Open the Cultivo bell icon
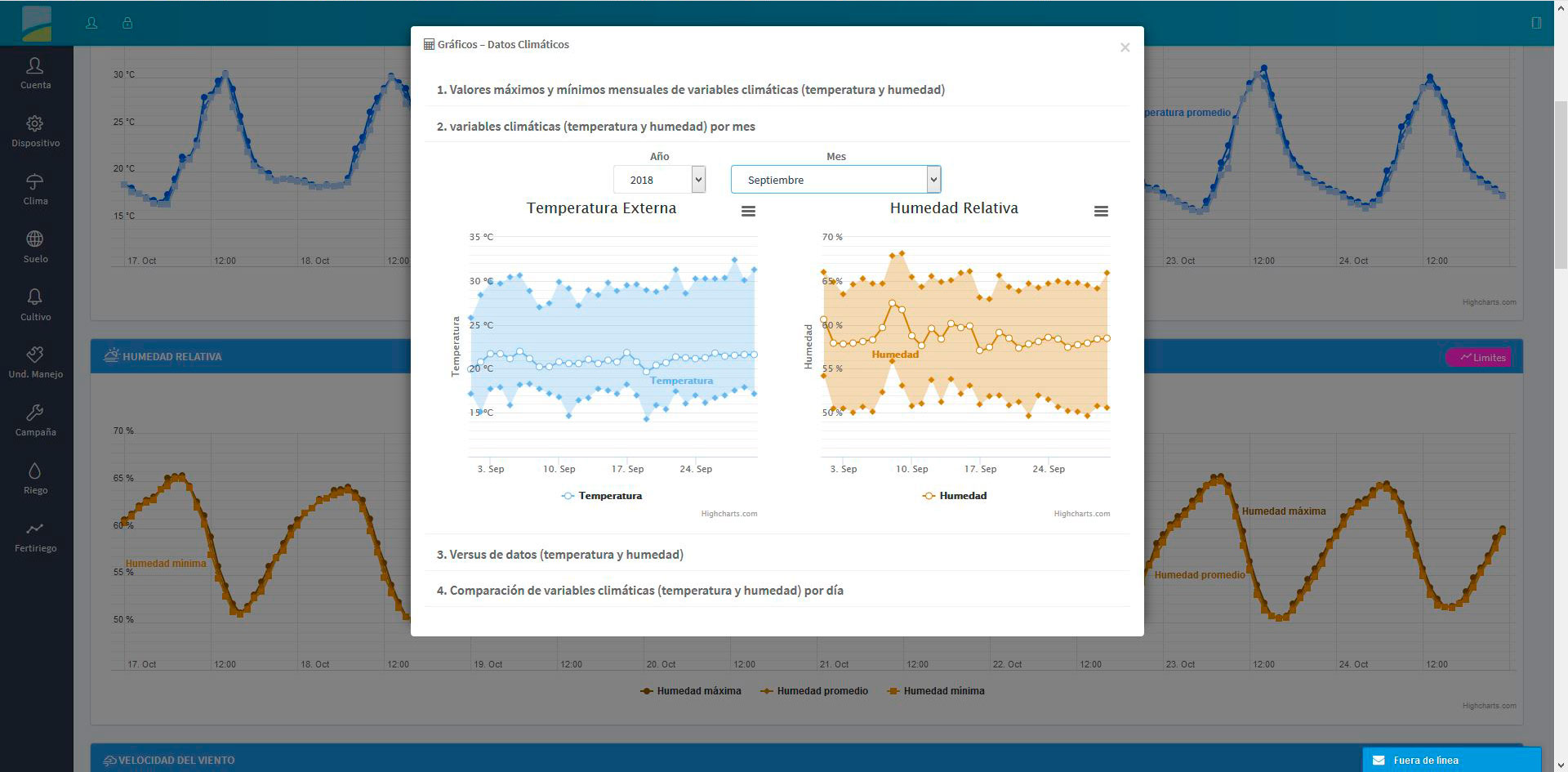The width and height of the screenshot is (1568, 772). pos(35,297)
